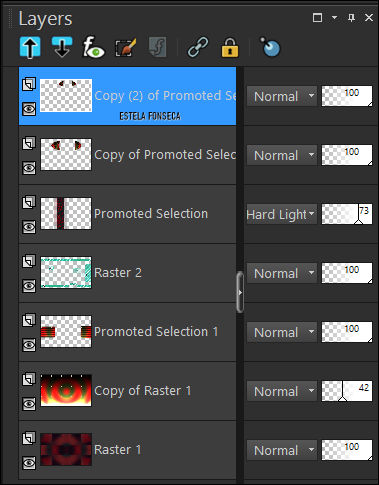Open blend mode dropdown for Promoted Selection
This screenshot has height=485, width=379.
coord(282,214)
